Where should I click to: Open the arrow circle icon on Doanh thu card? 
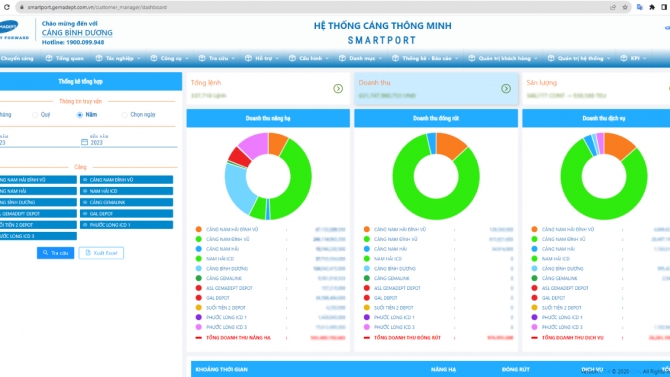[x=506, y=88]
